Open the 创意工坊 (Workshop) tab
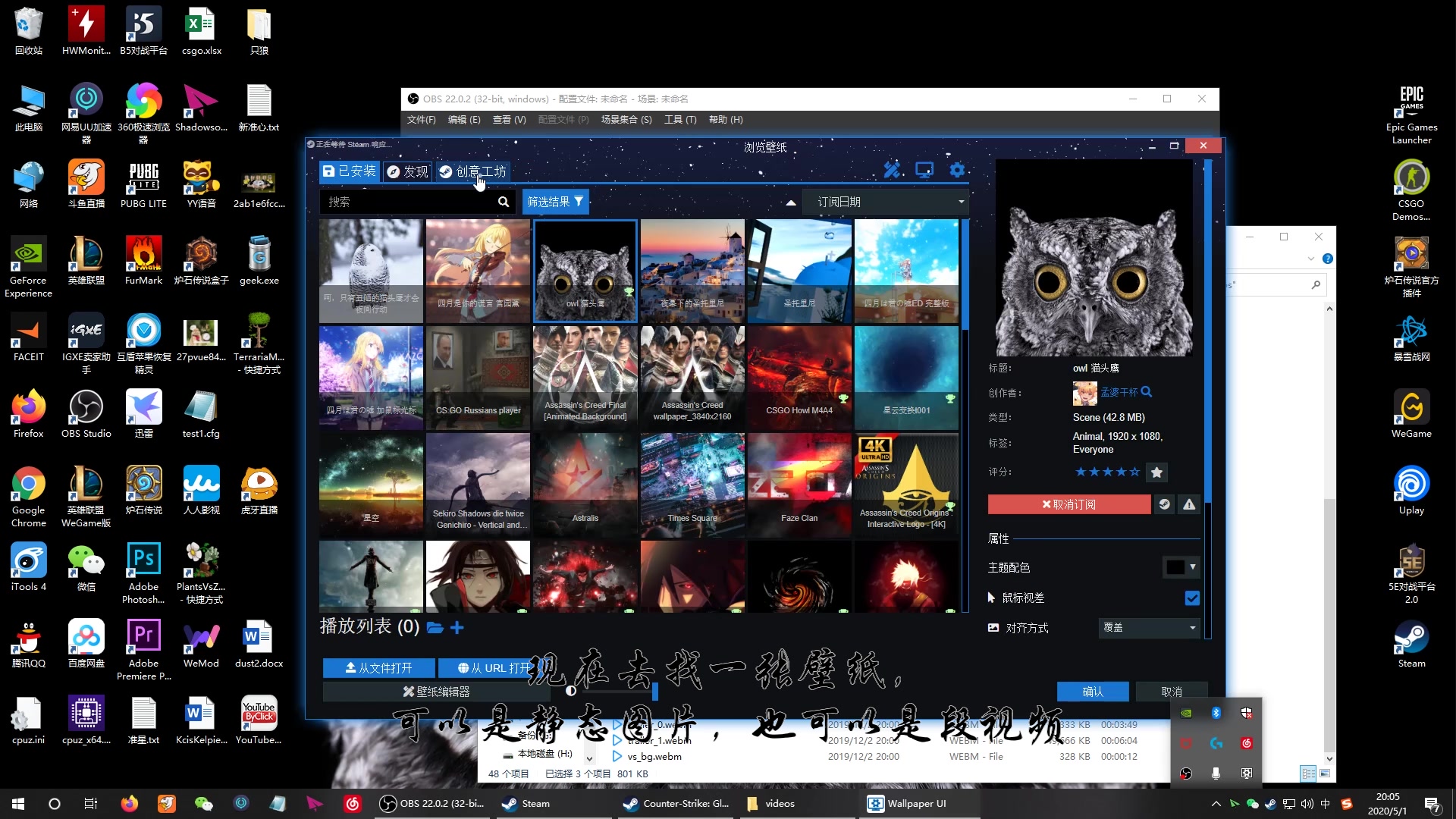This screenshot has height=819, width=1456. pyautogui.click(x=472, y=171)
